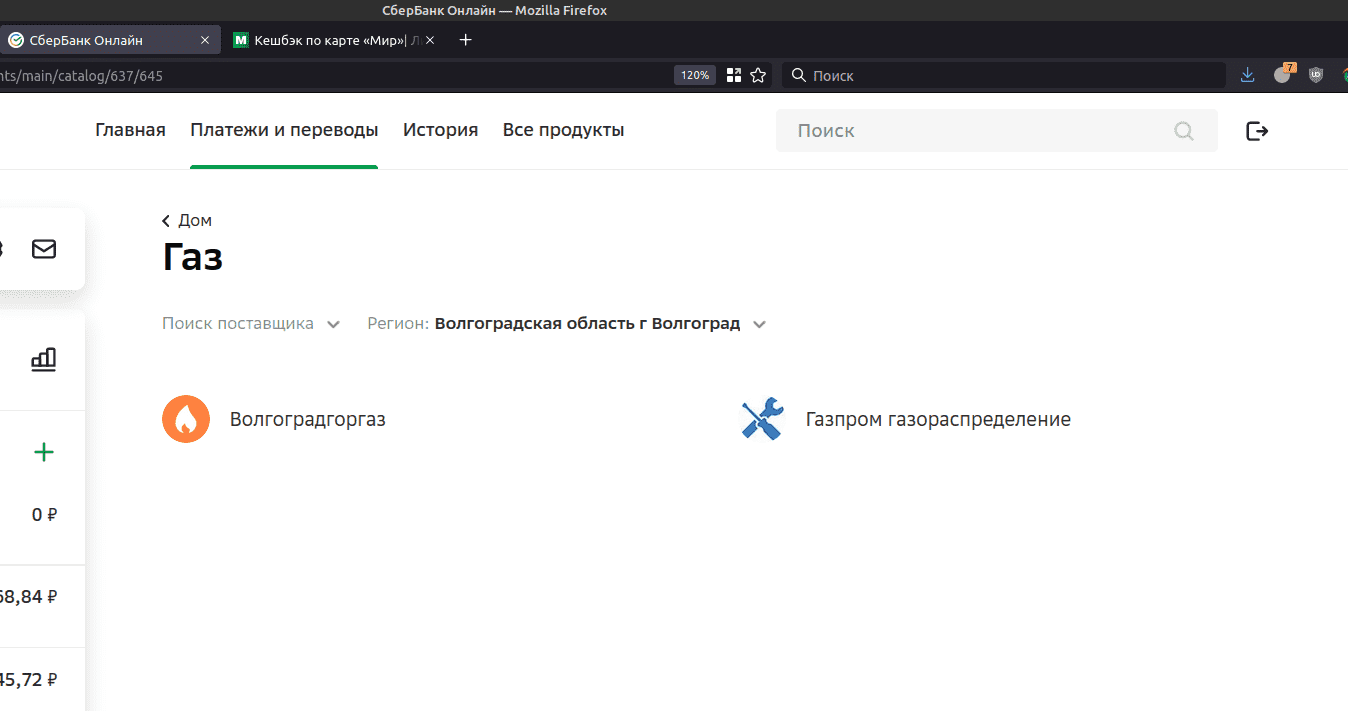Select the Волгоградгоргаз provider name

[307, 420]
